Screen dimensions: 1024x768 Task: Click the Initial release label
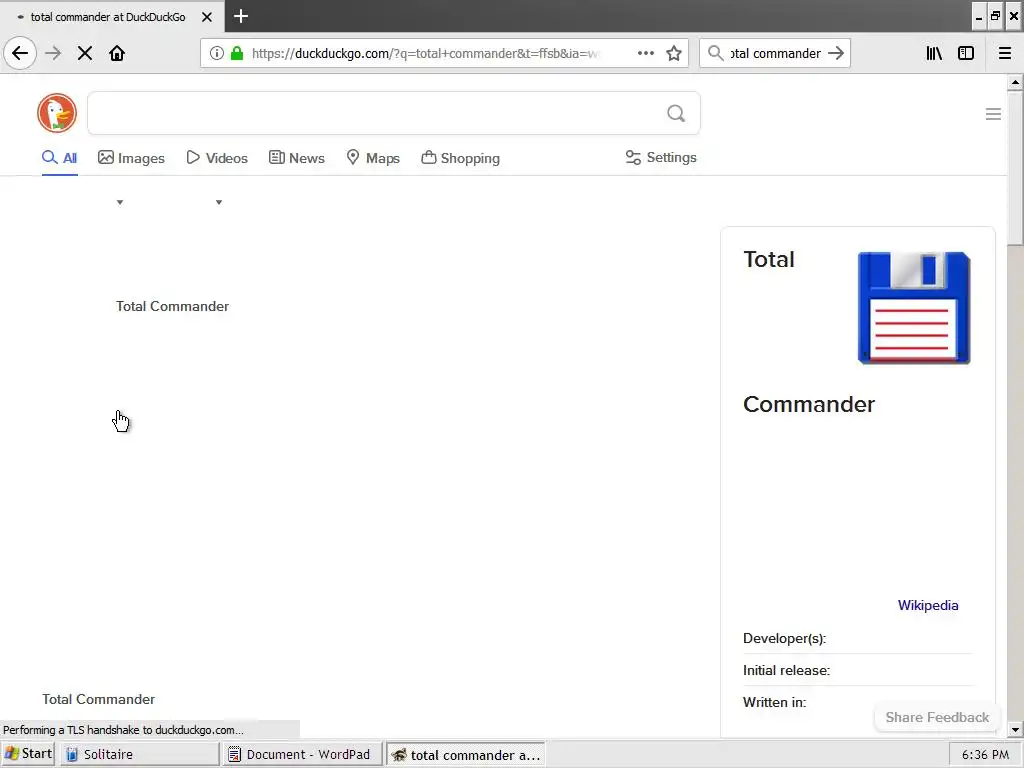(786, 670)
